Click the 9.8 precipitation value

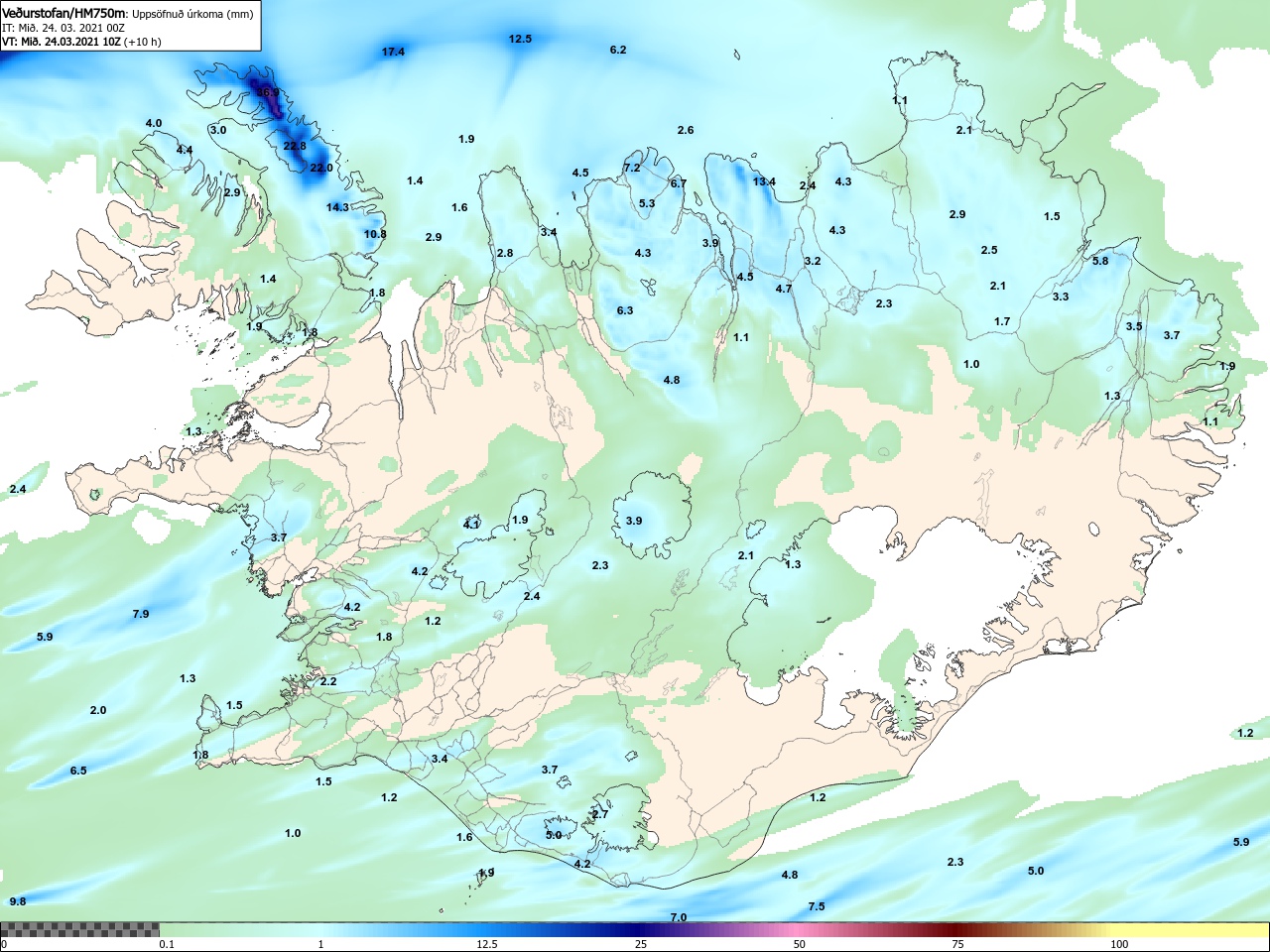coord(18,901)
